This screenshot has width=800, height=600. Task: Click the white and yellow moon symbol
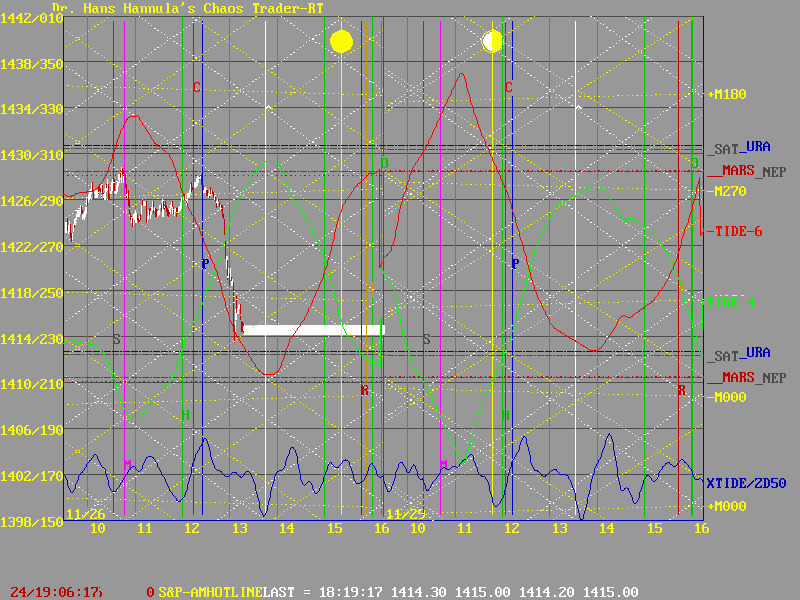[492, 42]
